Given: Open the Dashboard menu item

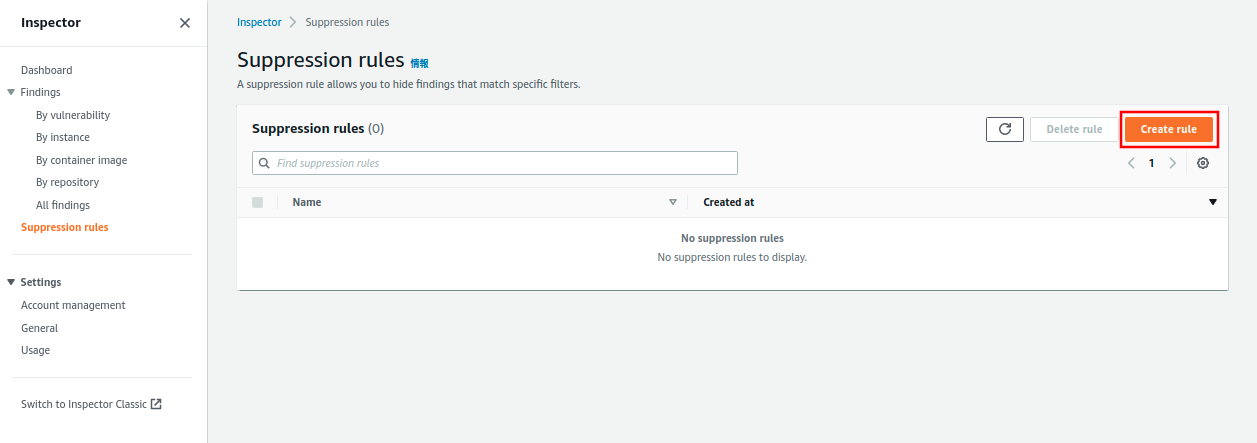Looking at the screenshot, I should 46,70.
